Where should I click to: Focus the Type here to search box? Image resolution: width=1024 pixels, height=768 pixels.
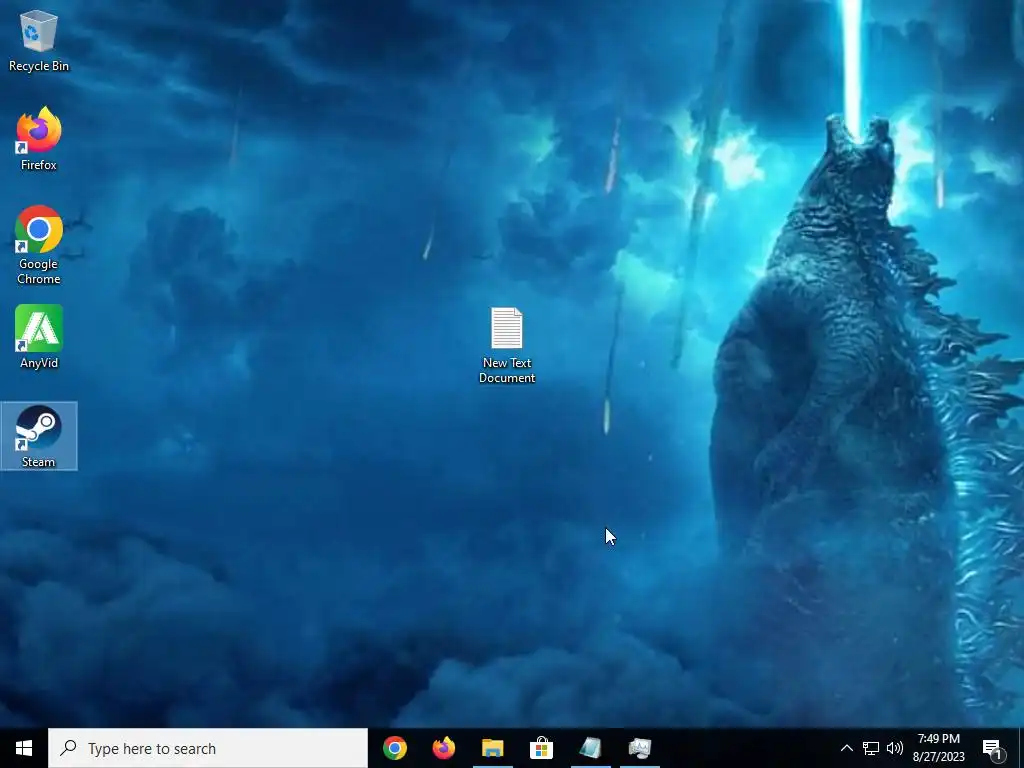208,748
